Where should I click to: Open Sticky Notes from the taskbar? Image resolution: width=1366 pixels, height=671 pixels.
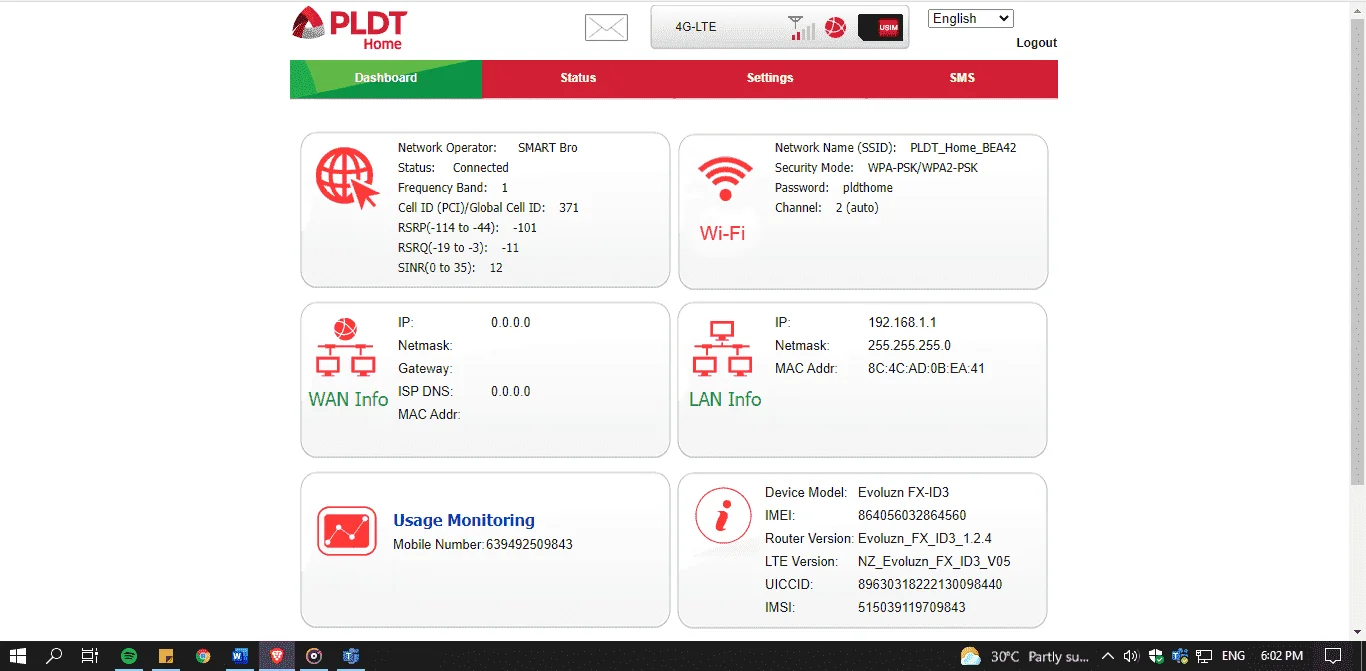[x=166, y=656]
